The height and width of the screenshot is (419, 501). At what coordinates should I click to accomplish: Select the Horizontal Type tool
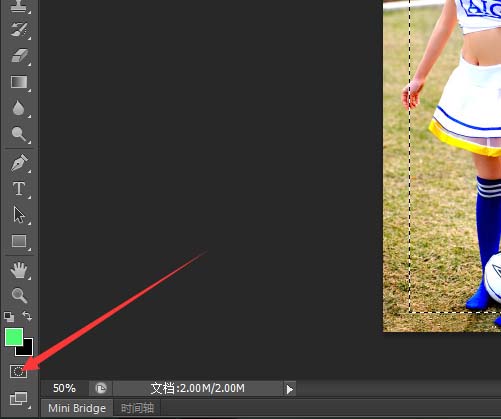coord(19,189)
